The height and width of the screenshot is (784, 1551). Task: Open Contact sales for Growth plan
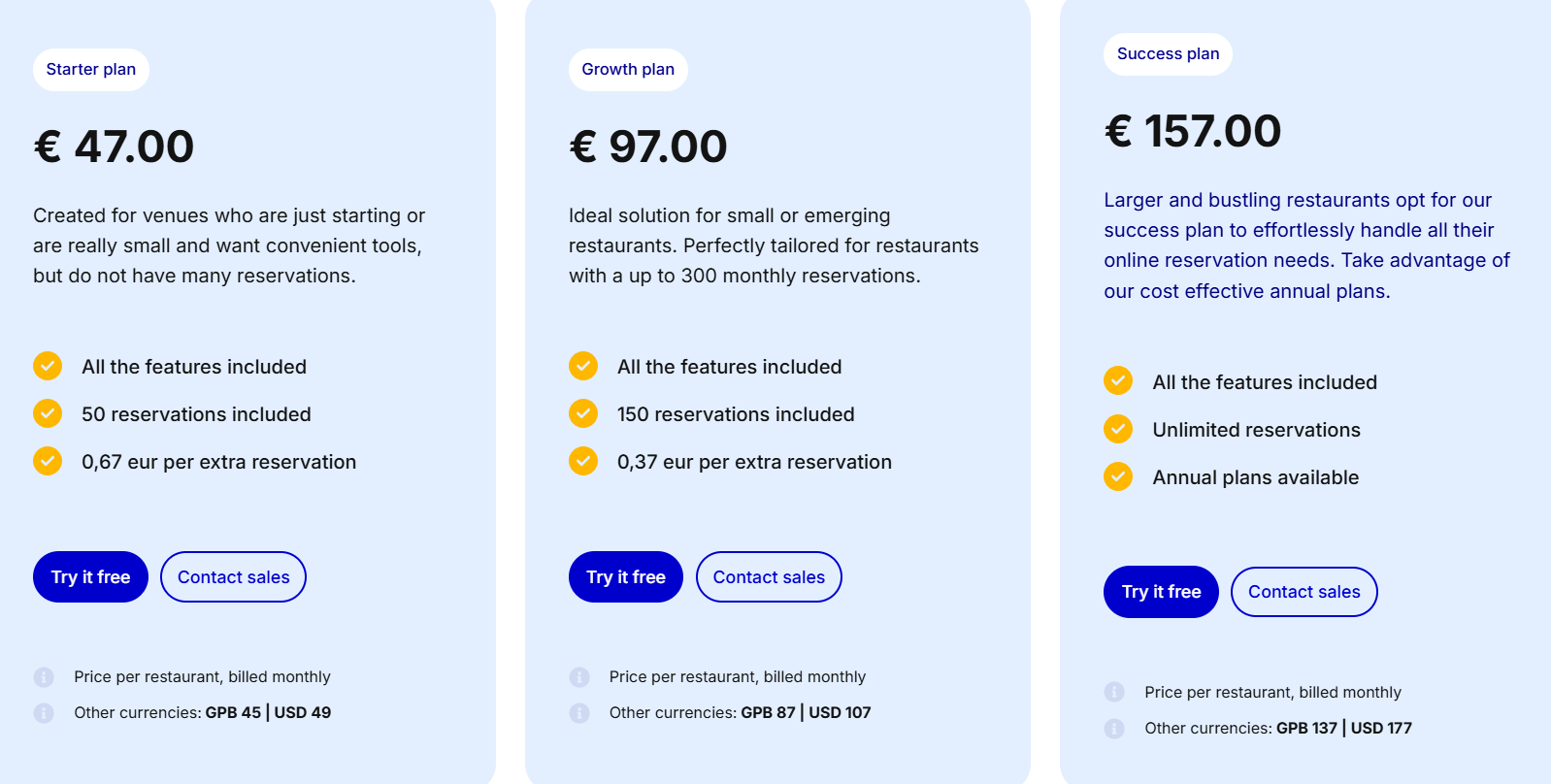pyautogui.click(x=769, y=577)
